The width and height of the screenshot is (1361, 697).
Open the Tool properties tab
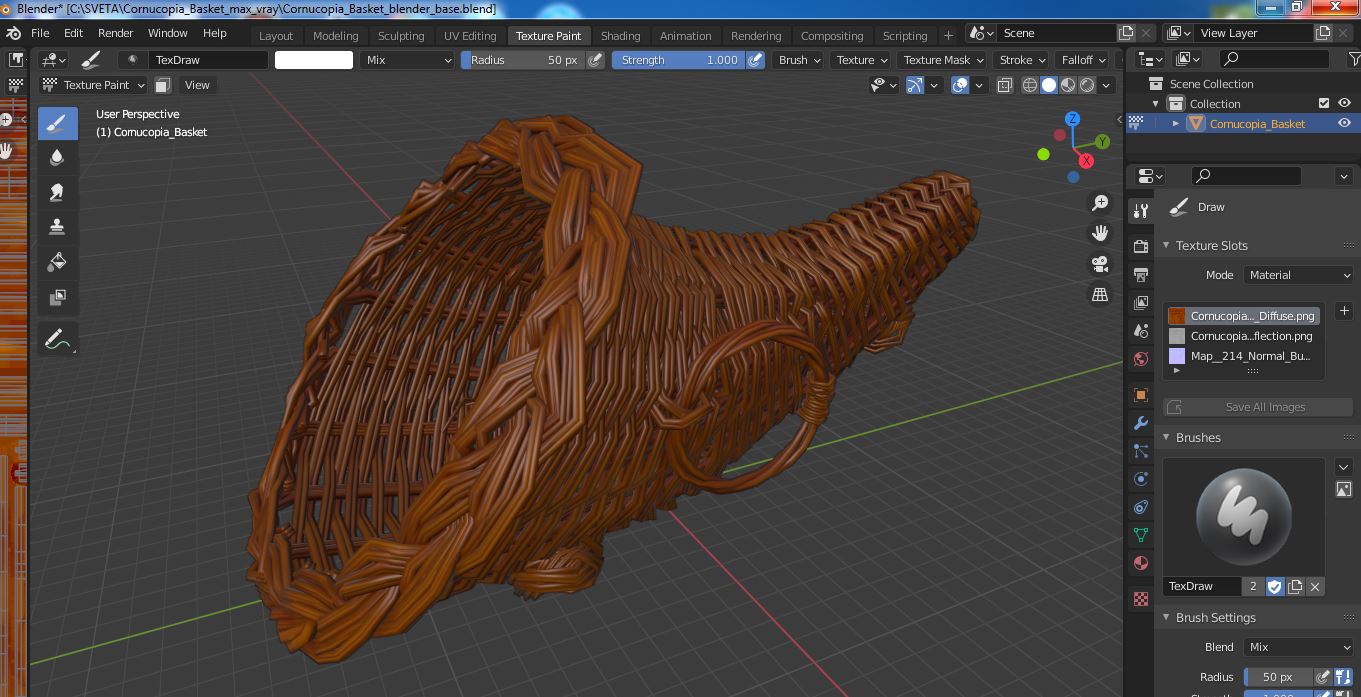click(x=1141, y=211)
